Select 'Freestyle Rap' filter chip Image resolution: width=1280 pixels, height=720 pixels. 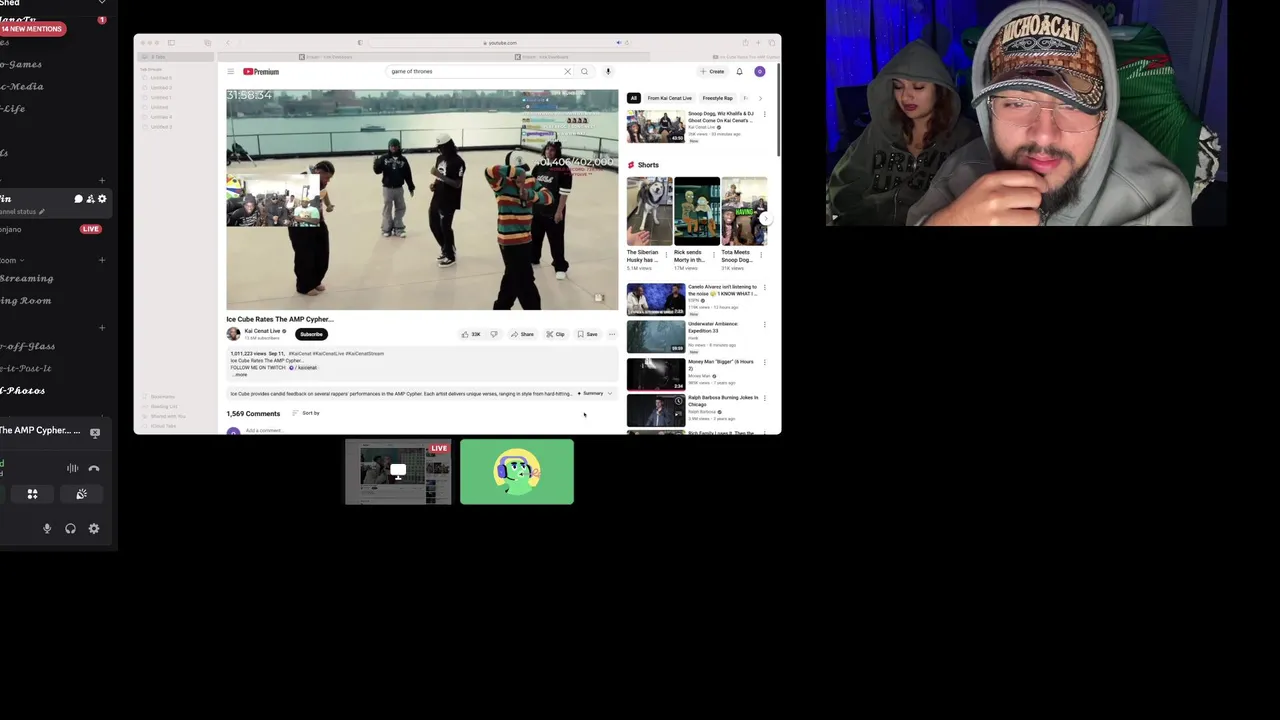pos(717,98)
